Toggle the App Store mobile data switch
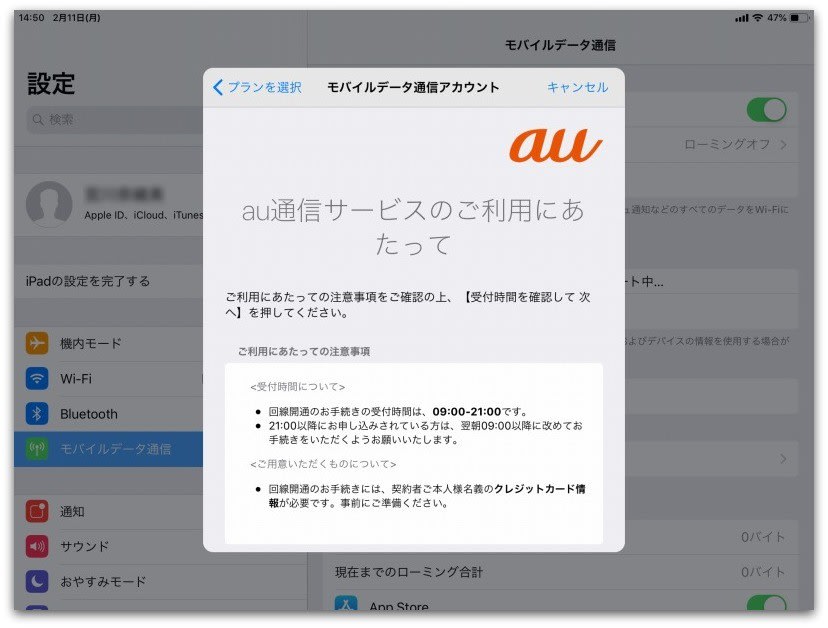The height and width of the screenshot is (628, 828). pos(766,603)
